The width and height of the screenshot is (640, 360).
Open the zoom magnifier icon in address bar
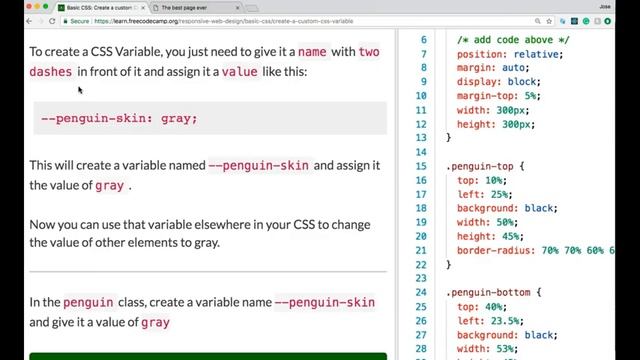point(538,21)
